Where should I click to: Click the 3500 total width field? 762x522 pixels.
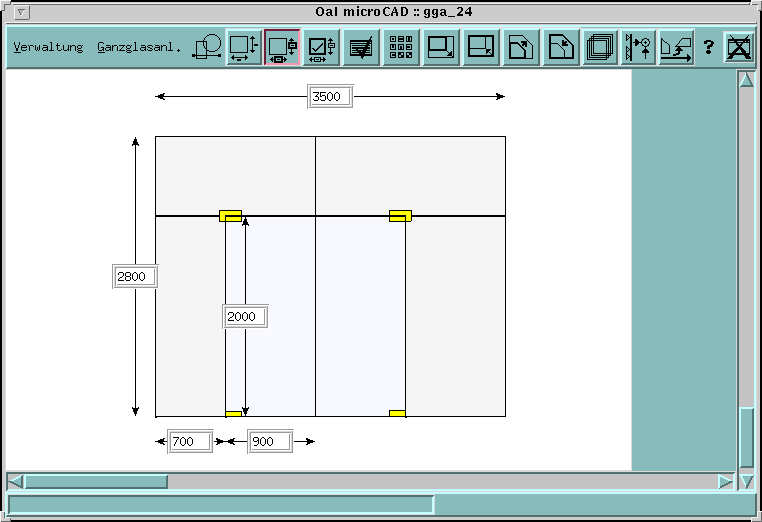click(329, 97)
